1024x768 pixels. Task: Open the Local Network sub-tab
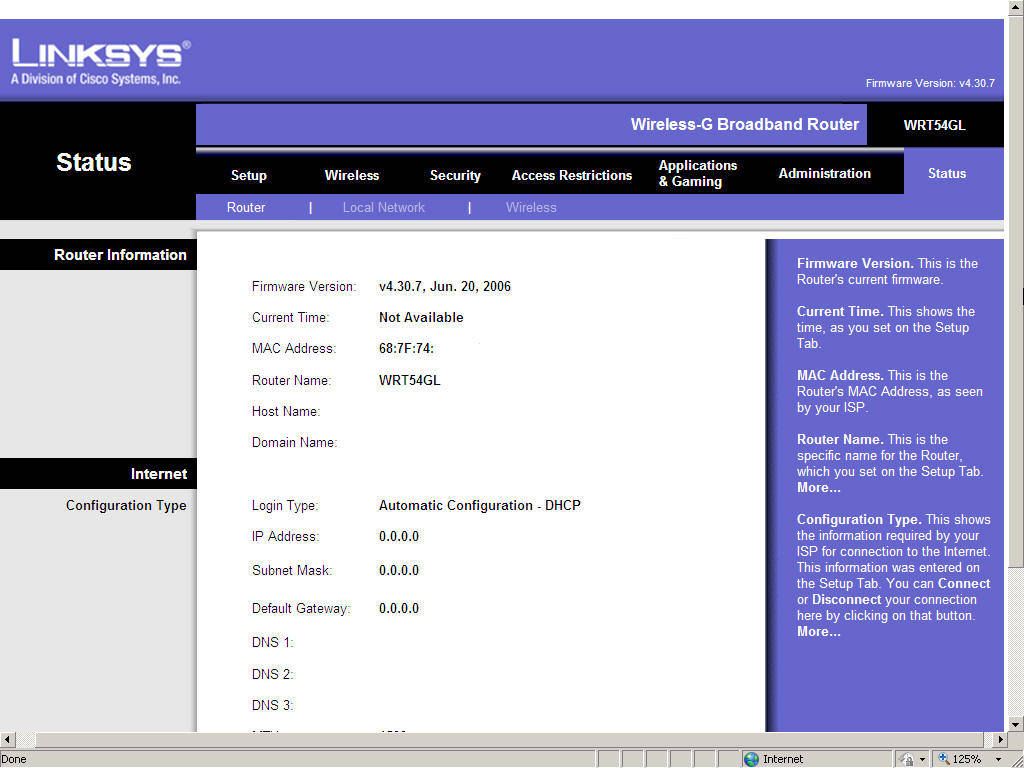click(x=383, y=207)
